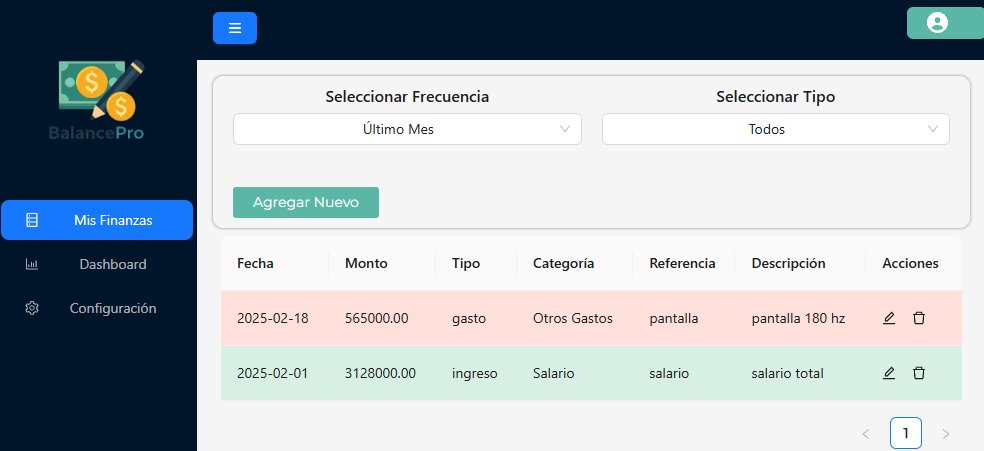Image resolution: width=984 pixels, height=451 pixels.
Task: Select page 1 in pagination
Action: click(x=906, y=433)
